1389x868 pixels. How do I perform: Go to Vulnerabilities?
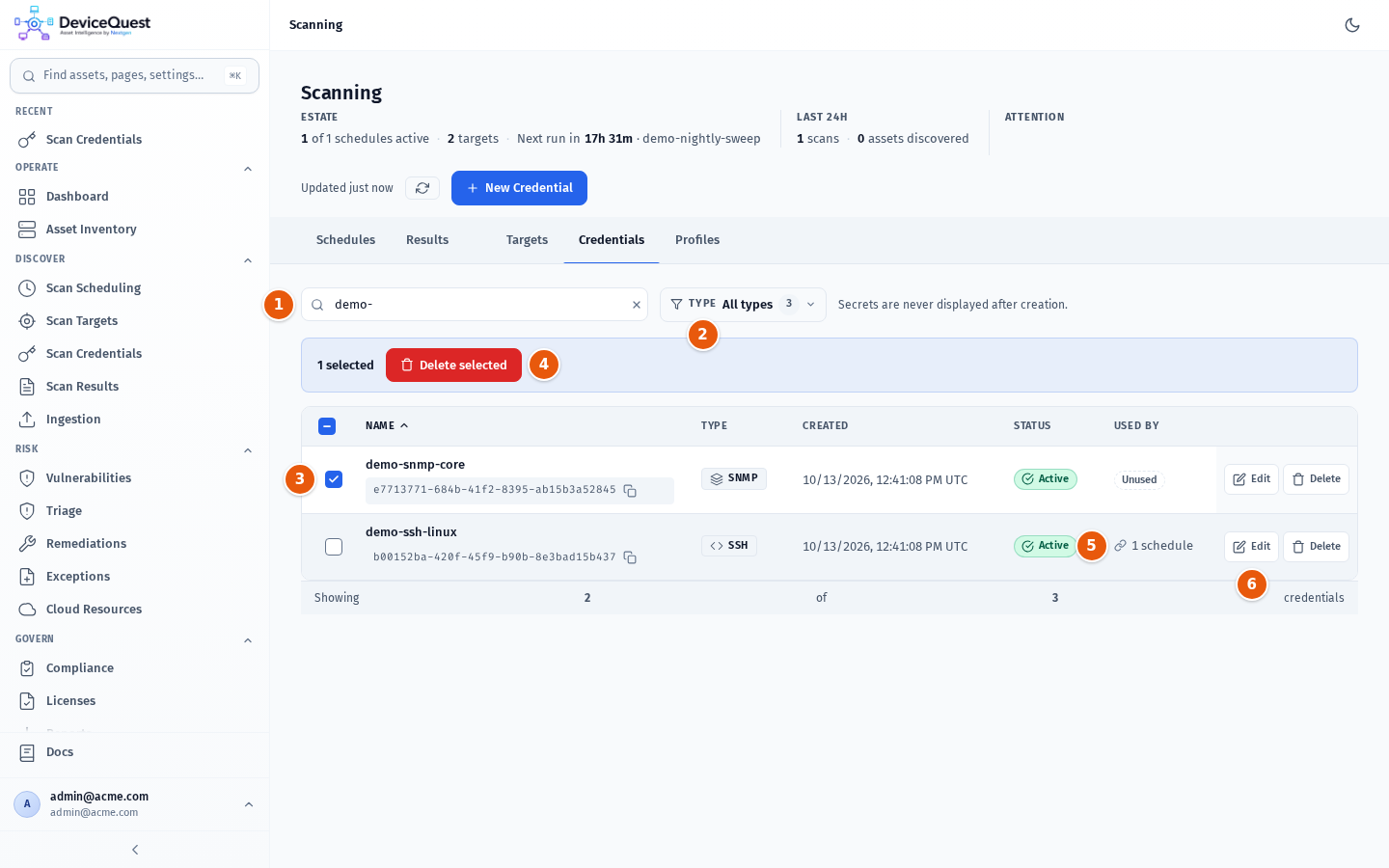coord(134,478)
